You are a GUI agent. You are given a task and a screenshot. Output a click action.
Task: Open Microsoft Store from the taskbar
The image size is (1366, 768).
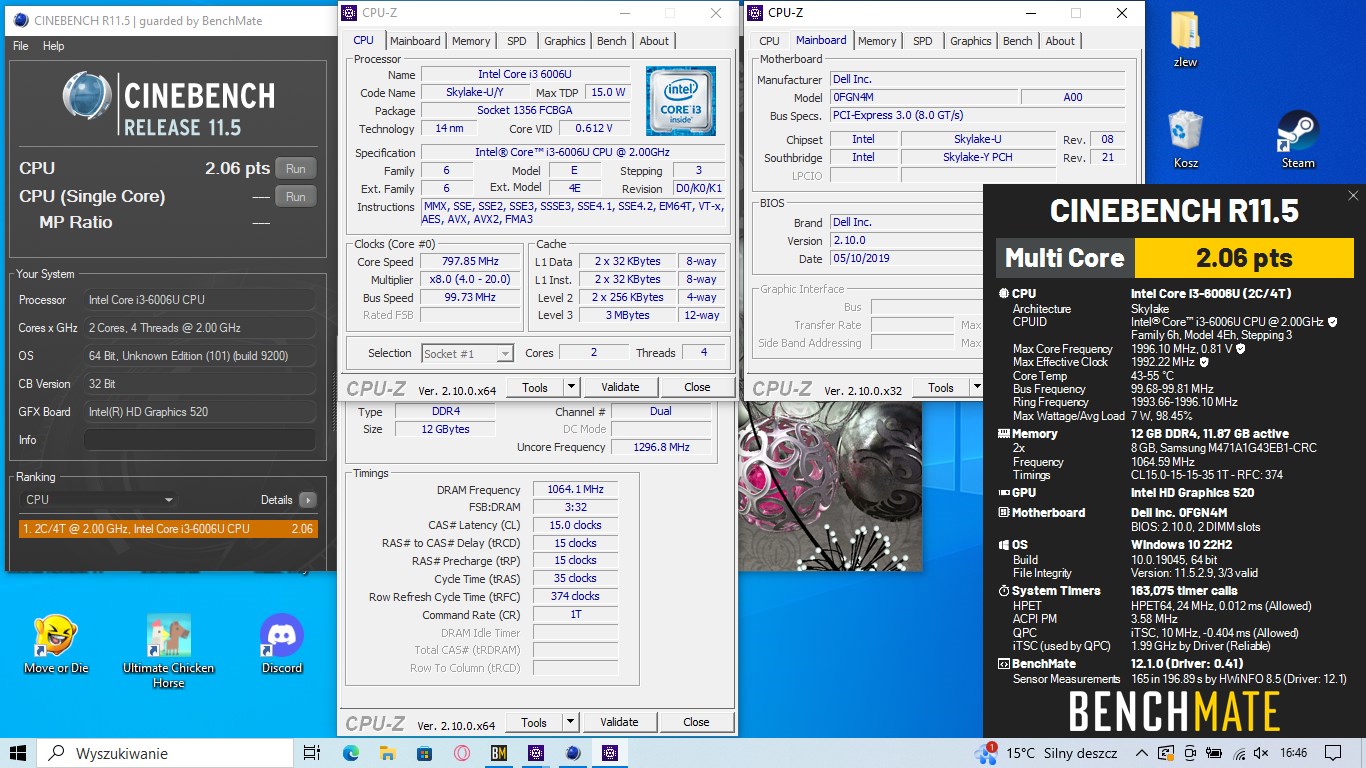click(425, 753)
